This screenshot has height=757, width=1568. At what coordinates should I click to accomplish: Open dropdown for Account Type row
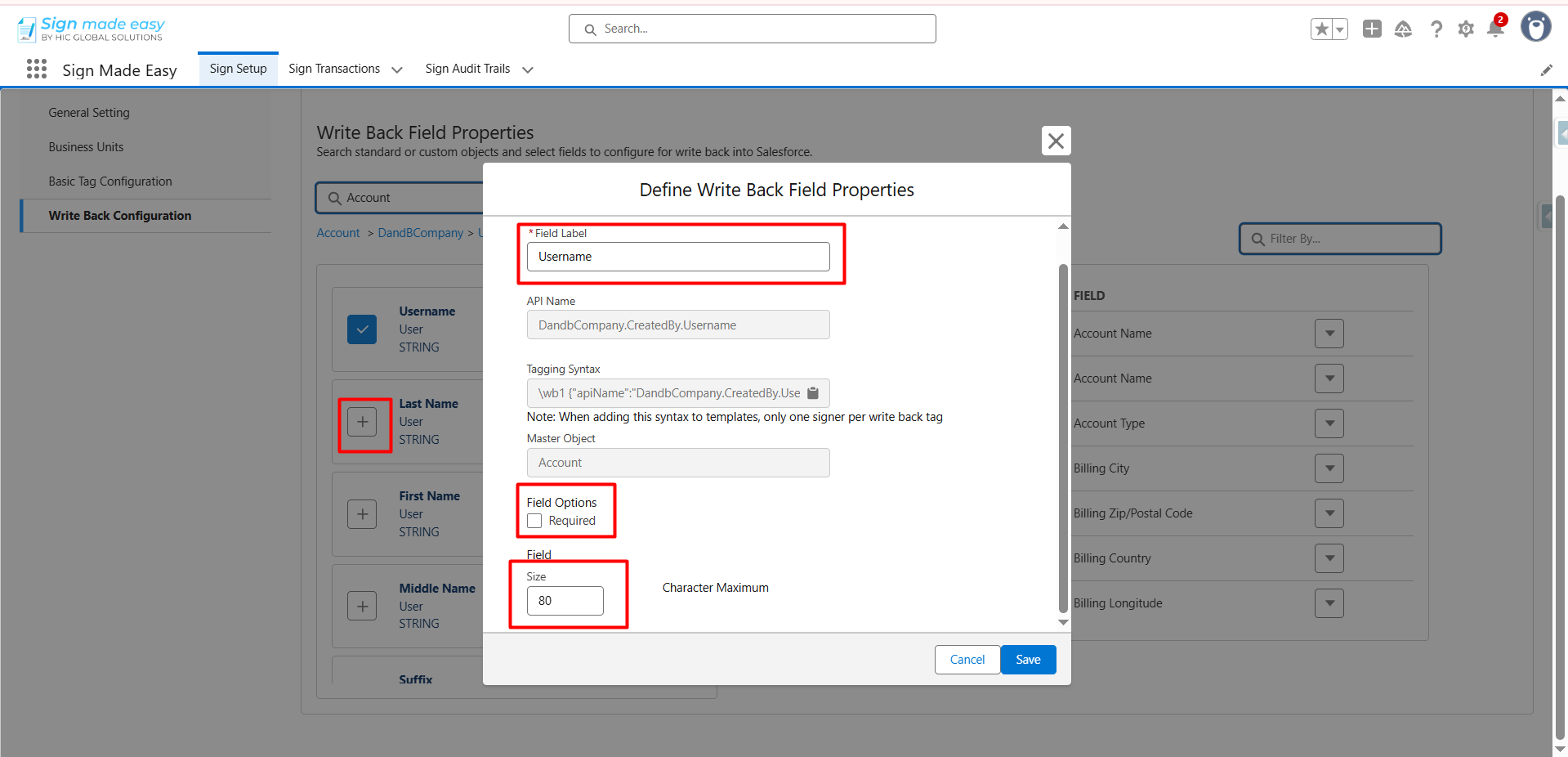coord(1329,423)
